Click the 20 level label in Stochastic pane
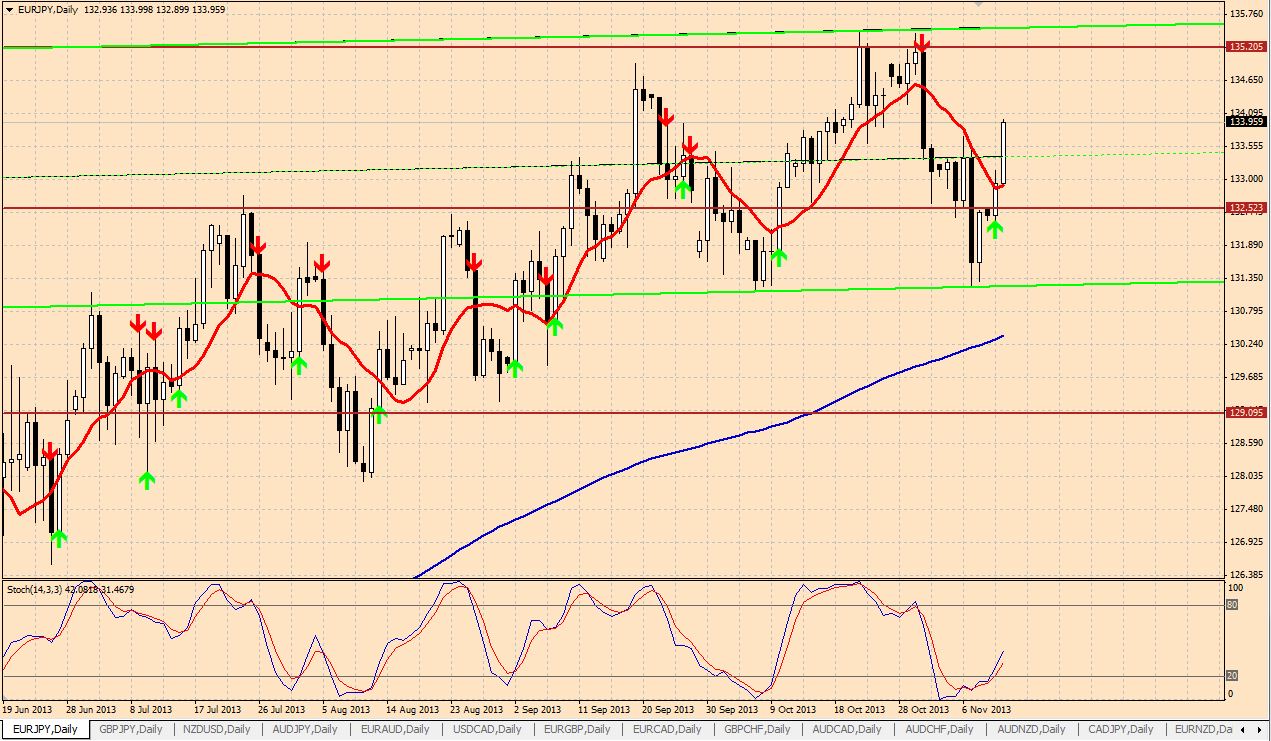The image size is (1271, 741). [1232, 676]
